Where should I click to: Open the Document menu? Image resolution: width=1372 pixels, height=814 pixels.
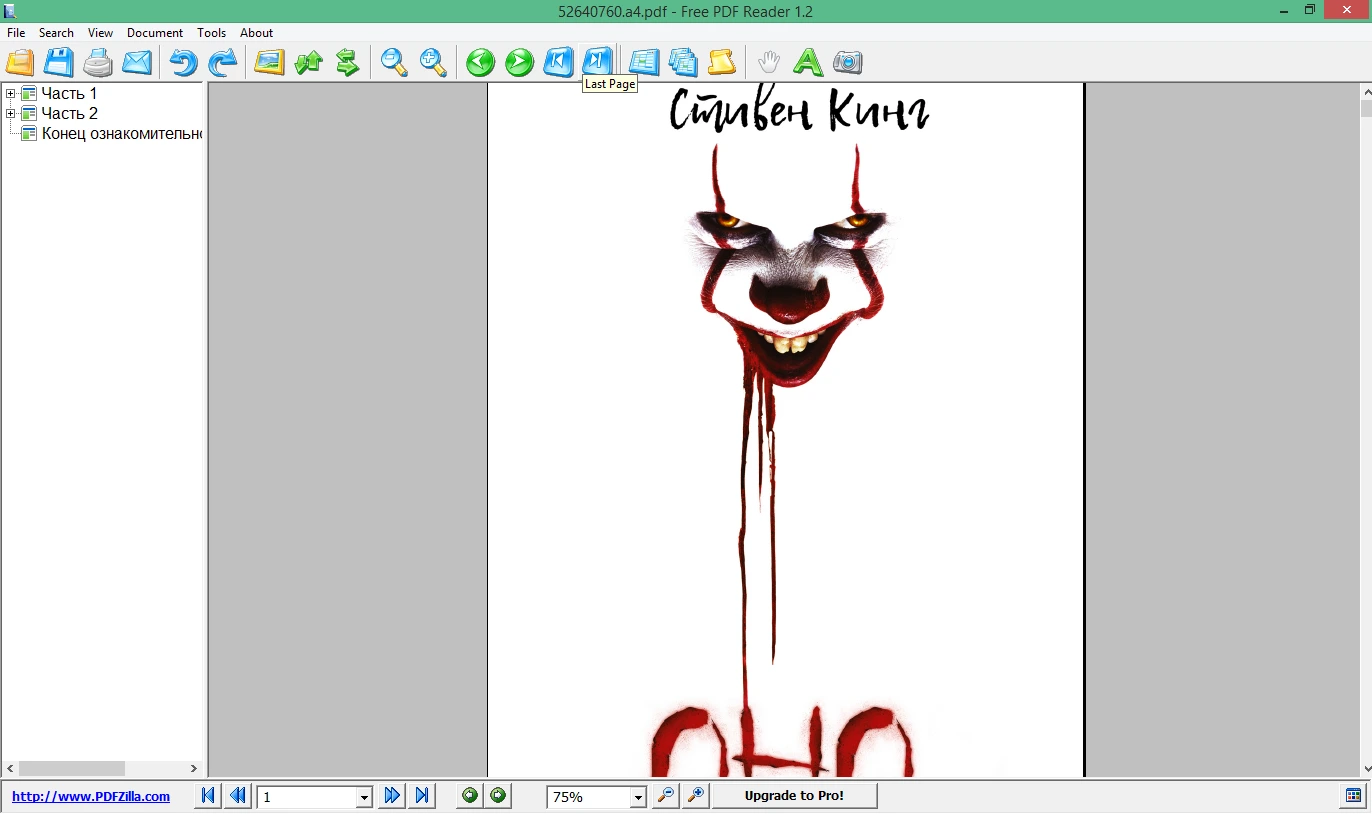pos(155,33)
